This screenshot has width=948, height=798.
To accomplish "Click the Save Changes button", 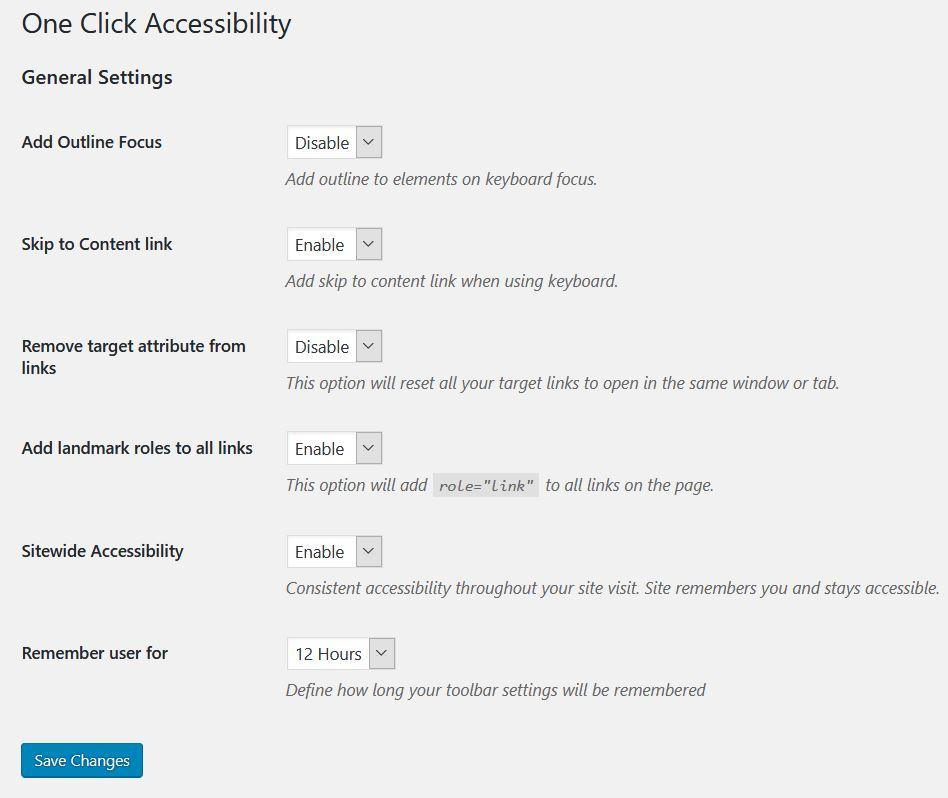I will click(82, 761).
